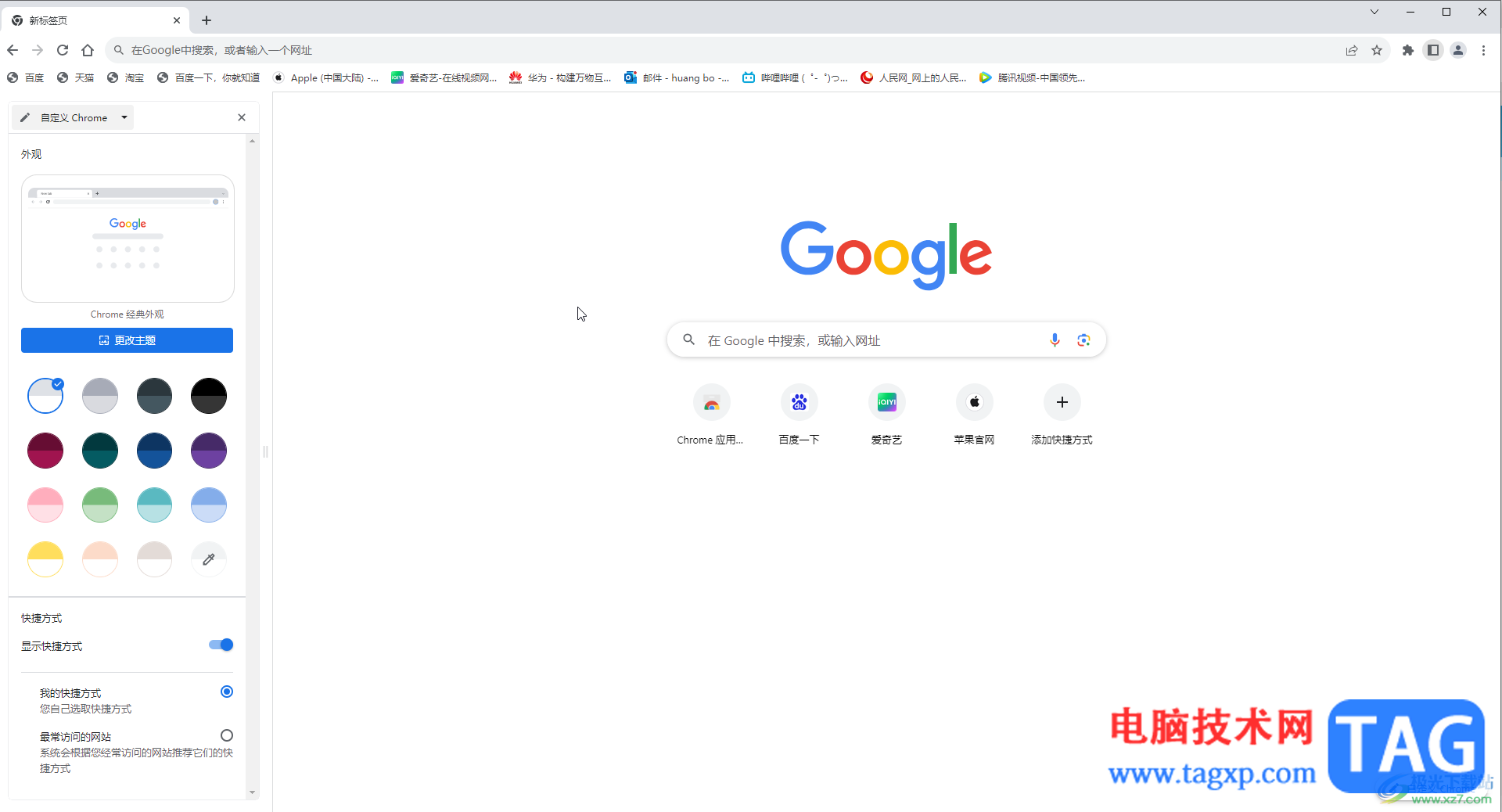The width and height of the screenshot is (1502, 812).
Task: Share this page icon in address bar
Action: (1352, 50)
